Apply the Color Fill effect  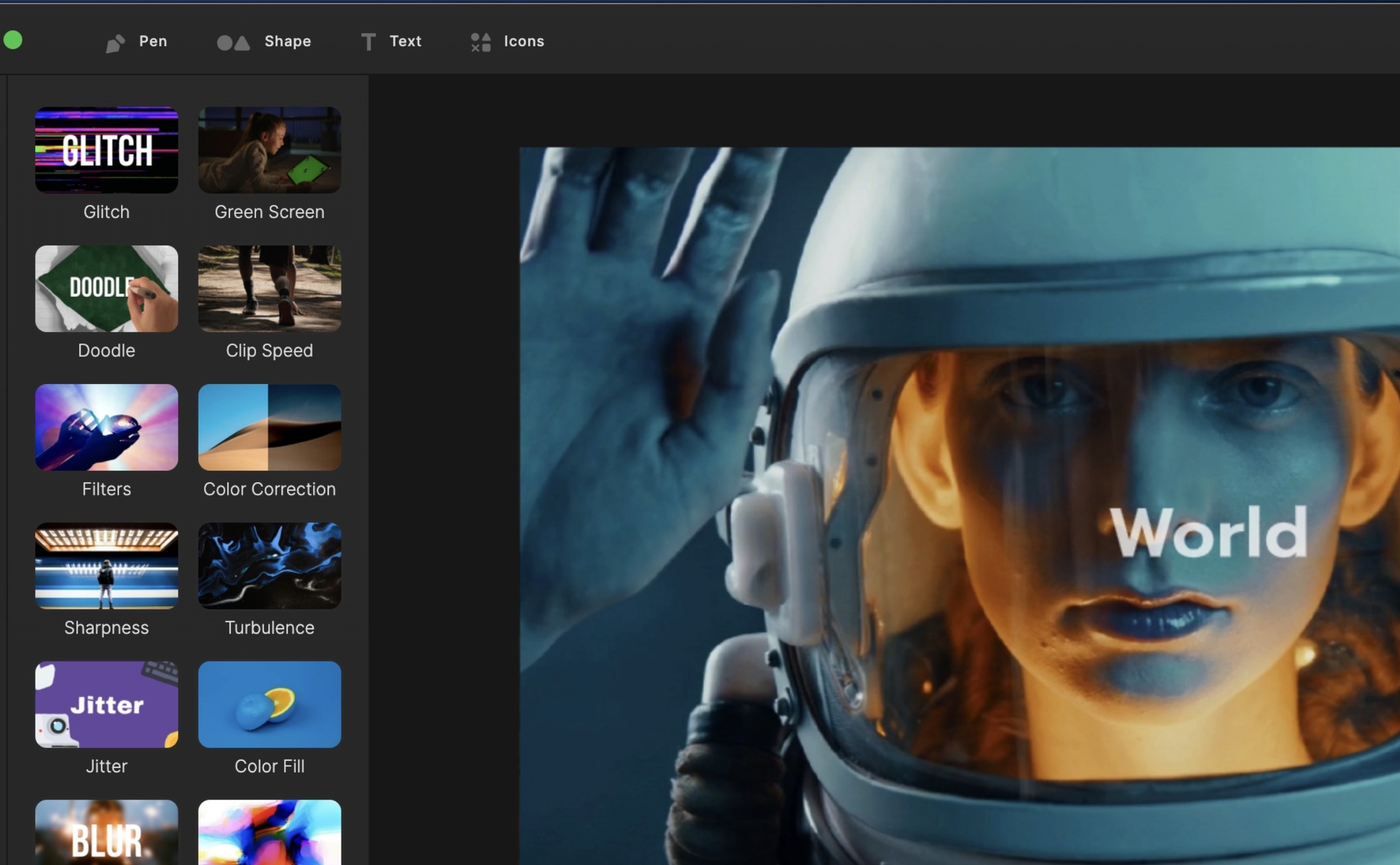click(269, 704)
